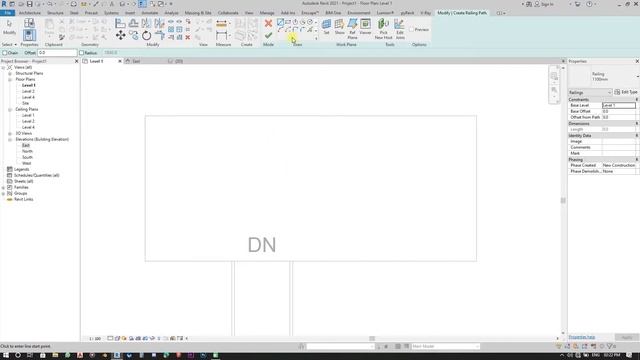Click the Windows Start button
This screenshot has height=360, width=640.
[6, 356]
